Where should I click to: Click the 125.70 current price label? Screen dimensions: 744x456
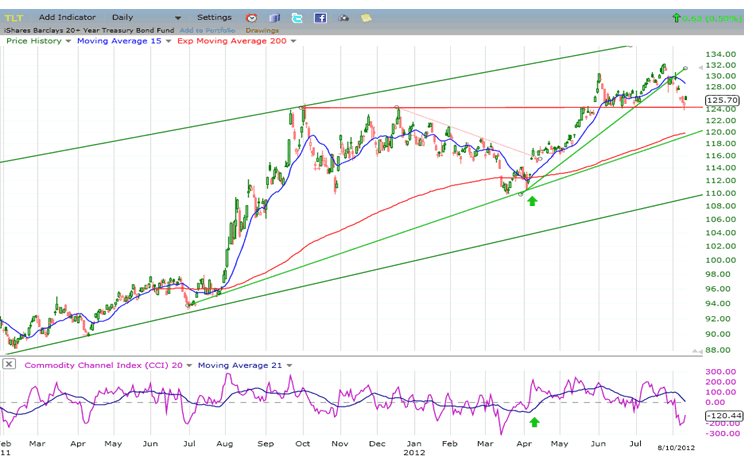coord(720,100)
